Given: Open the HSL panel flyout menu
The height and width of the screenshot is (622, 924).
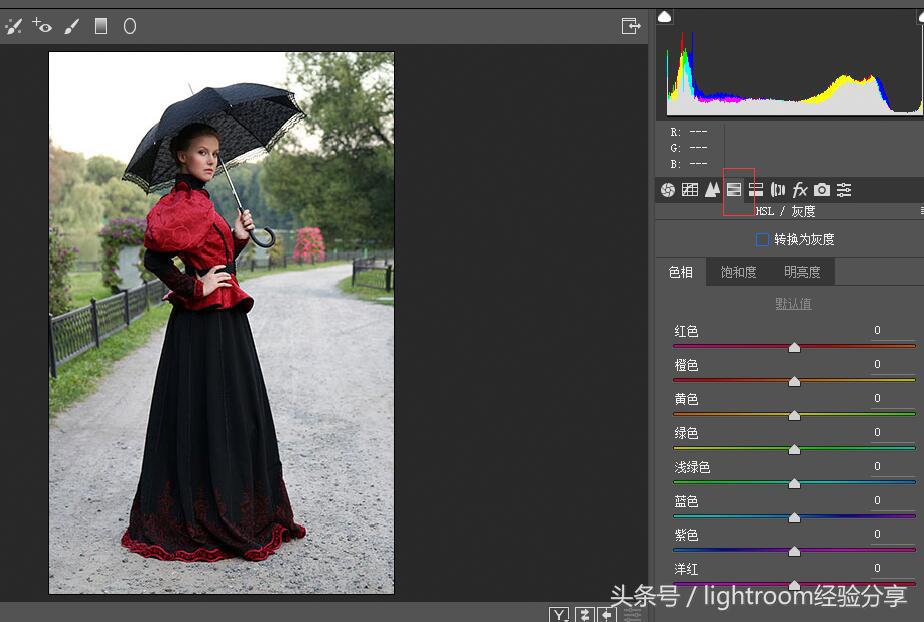Looking at the screenshot, I should (x=919, y=210).
